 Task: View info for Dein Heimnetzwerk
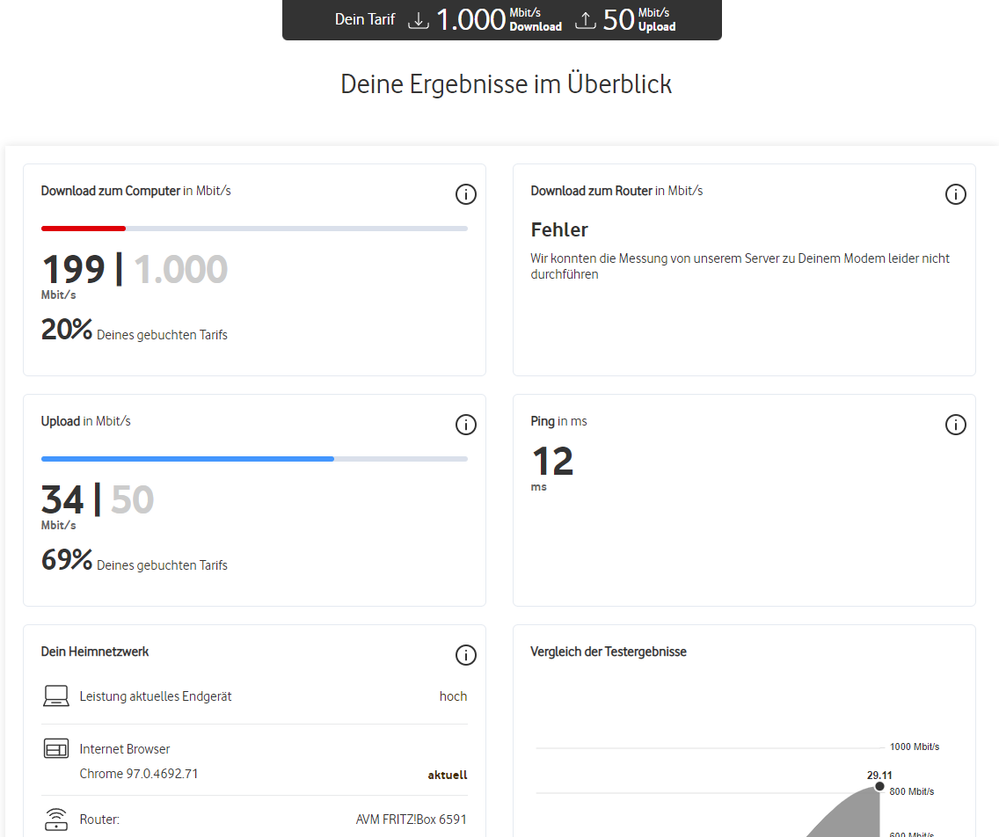pyautogui.click(x=465, y=655)
